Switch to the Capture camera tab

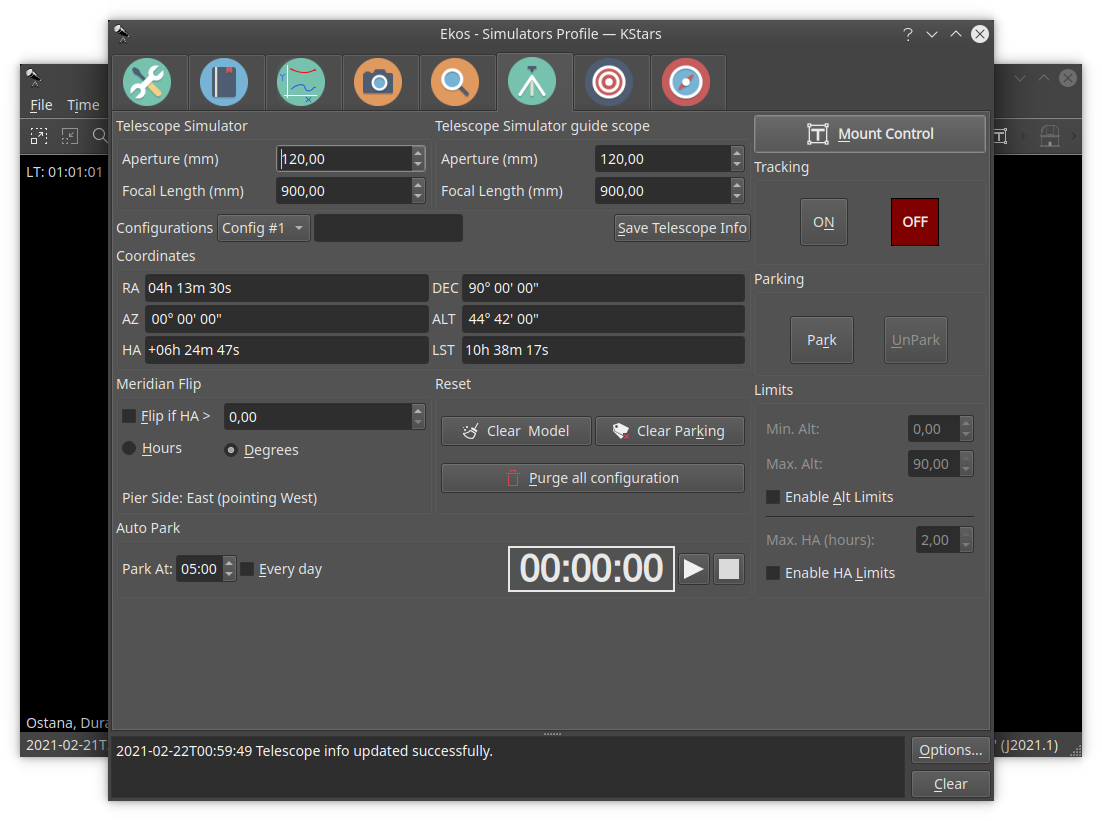coord(378,82)
